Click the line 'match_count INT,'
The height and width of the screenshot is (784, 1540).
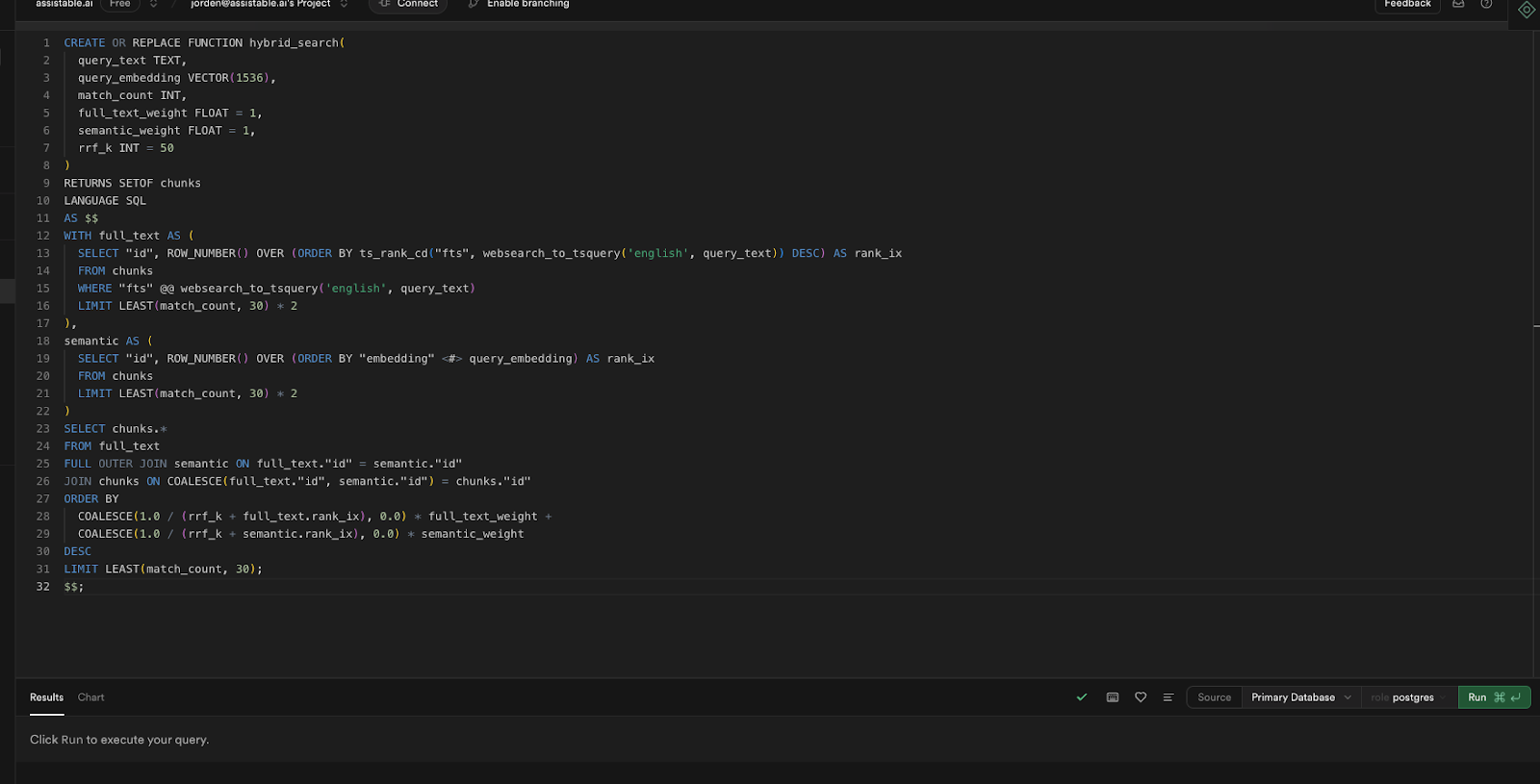click(132, 95)
